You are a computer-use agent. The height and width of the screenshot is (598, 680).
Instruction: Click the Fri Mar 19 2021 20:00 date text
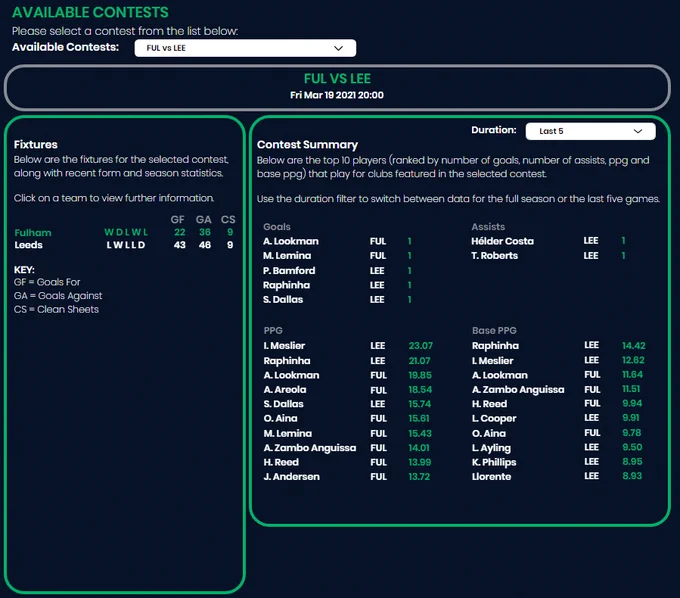(337, 95)
